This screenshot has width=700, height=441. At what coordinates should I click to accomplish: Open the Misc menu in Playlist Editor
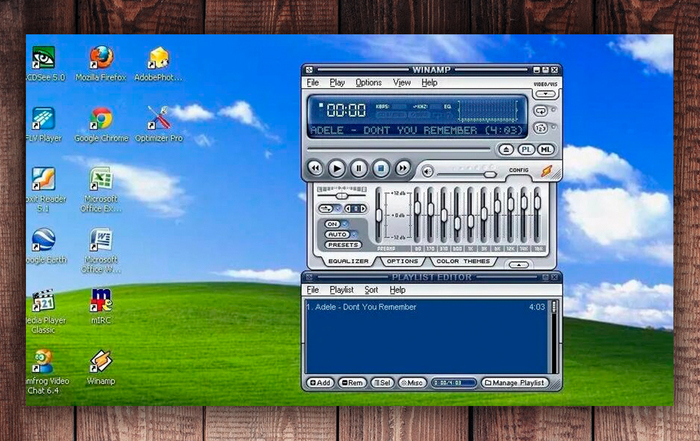click(412, 383)
